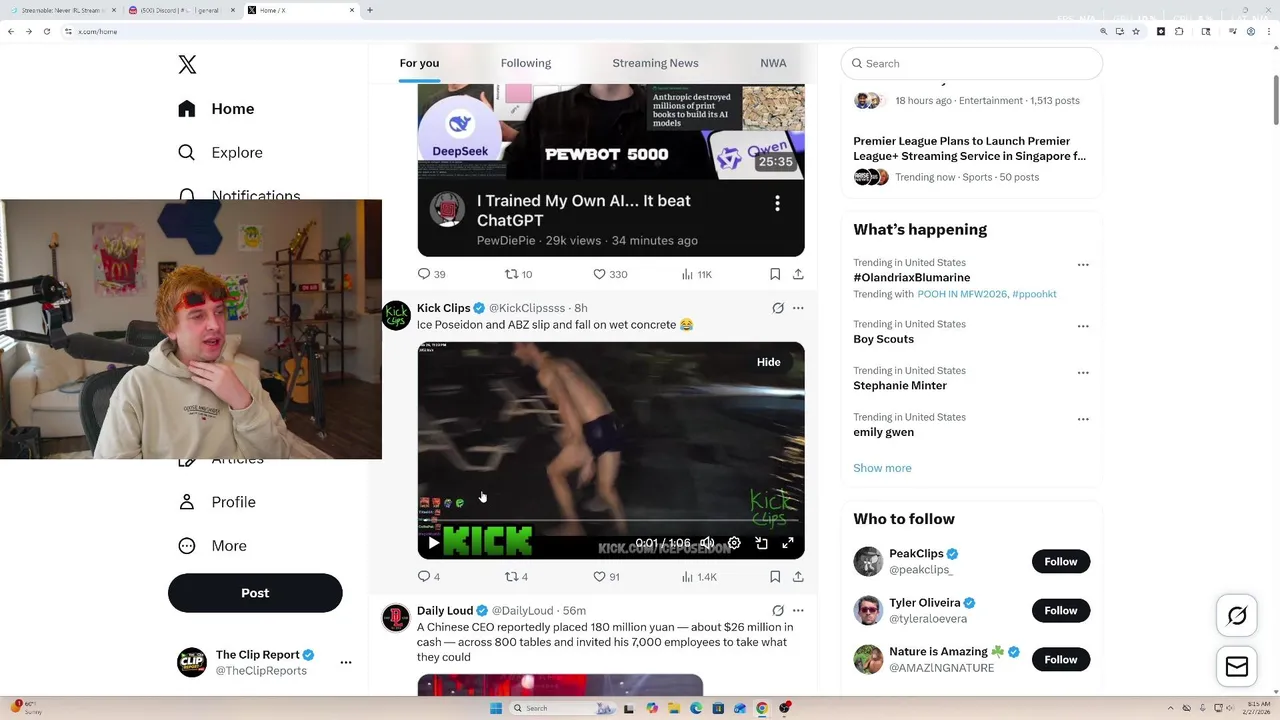Bookmark the Kick Clips post
The height and width of the screenshot is (720, 1280).
click(775, 577)
